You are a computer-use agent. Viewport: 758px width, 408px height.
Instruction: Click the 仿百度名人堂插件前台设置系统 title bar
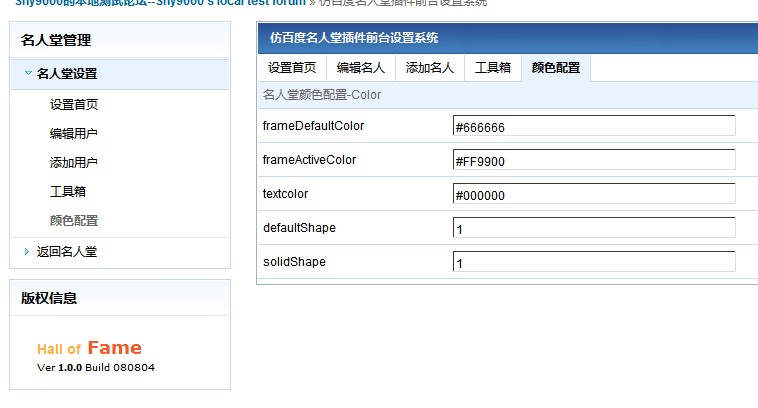click(508, 38)
